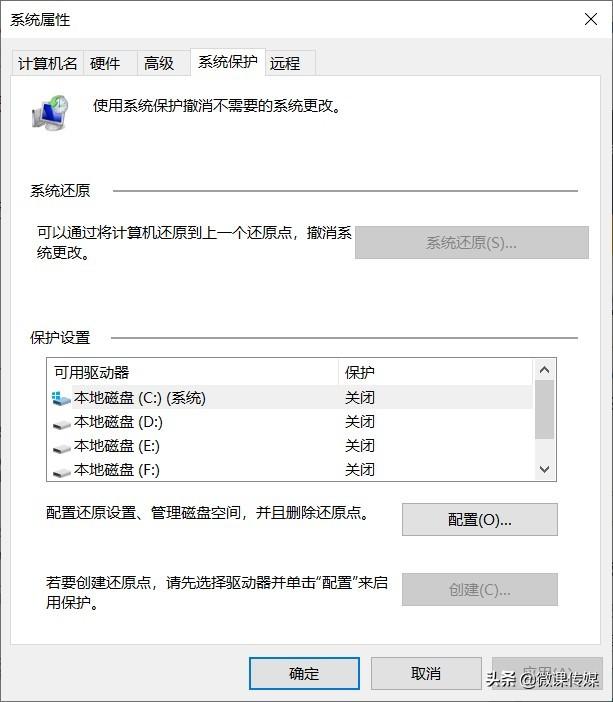Open the 硬件 tab
Image resolution: width=613 pixels, height=702 pixels.
105,63
